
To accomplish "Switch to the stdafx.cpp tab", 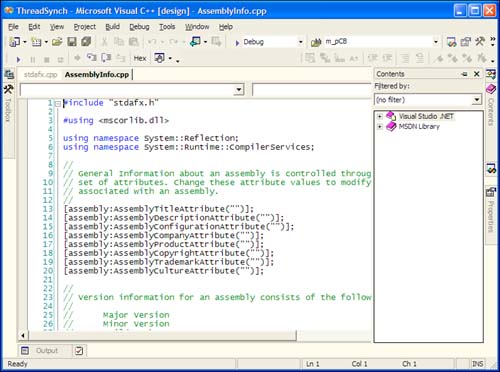I will coord(40,74).
